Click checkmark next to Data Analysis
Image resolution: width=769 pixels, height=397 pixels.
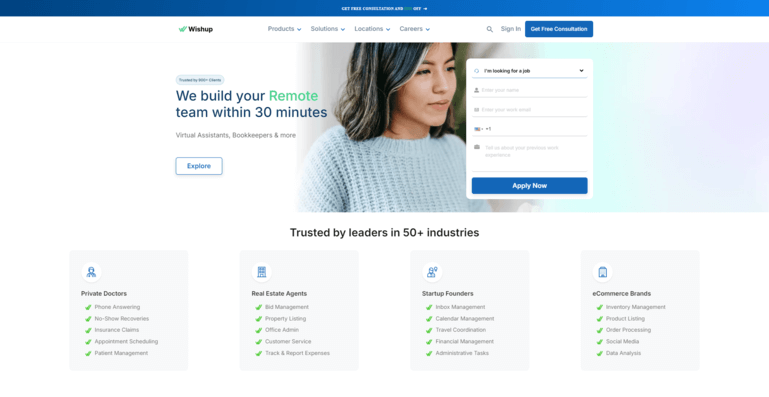pos(599,353)
